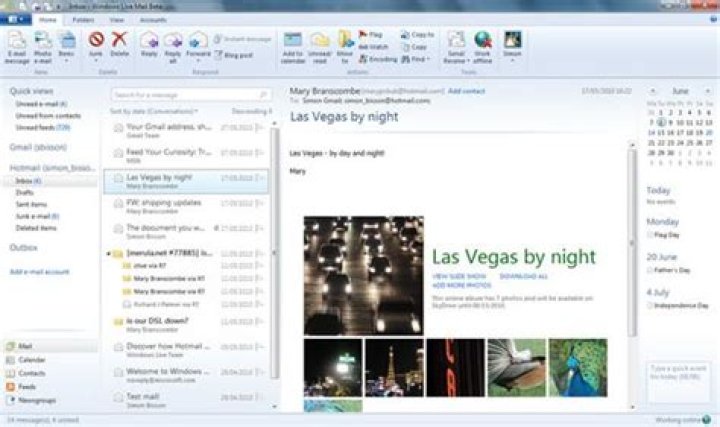Open the Items dropdown in New group
720x427 pixels.
tap(66, 47)
